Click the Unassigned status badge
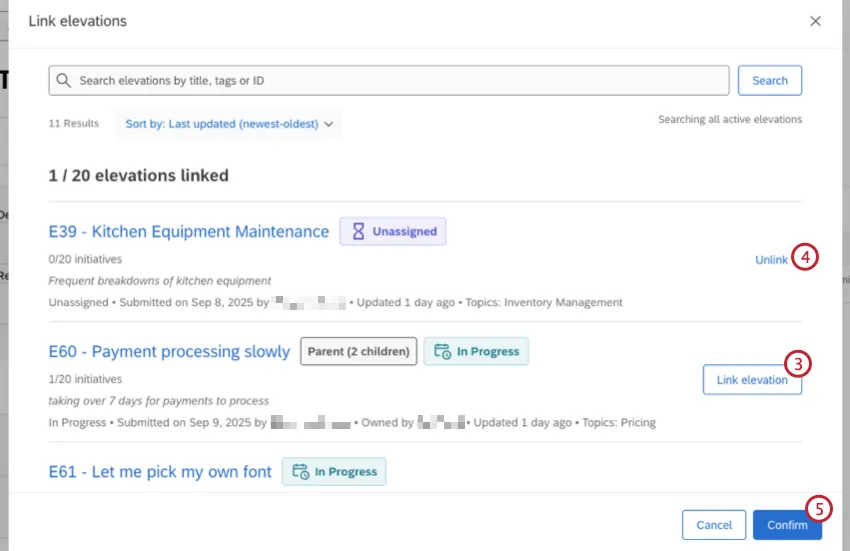The height and width of the screenshot is (551, 850). 393,231
